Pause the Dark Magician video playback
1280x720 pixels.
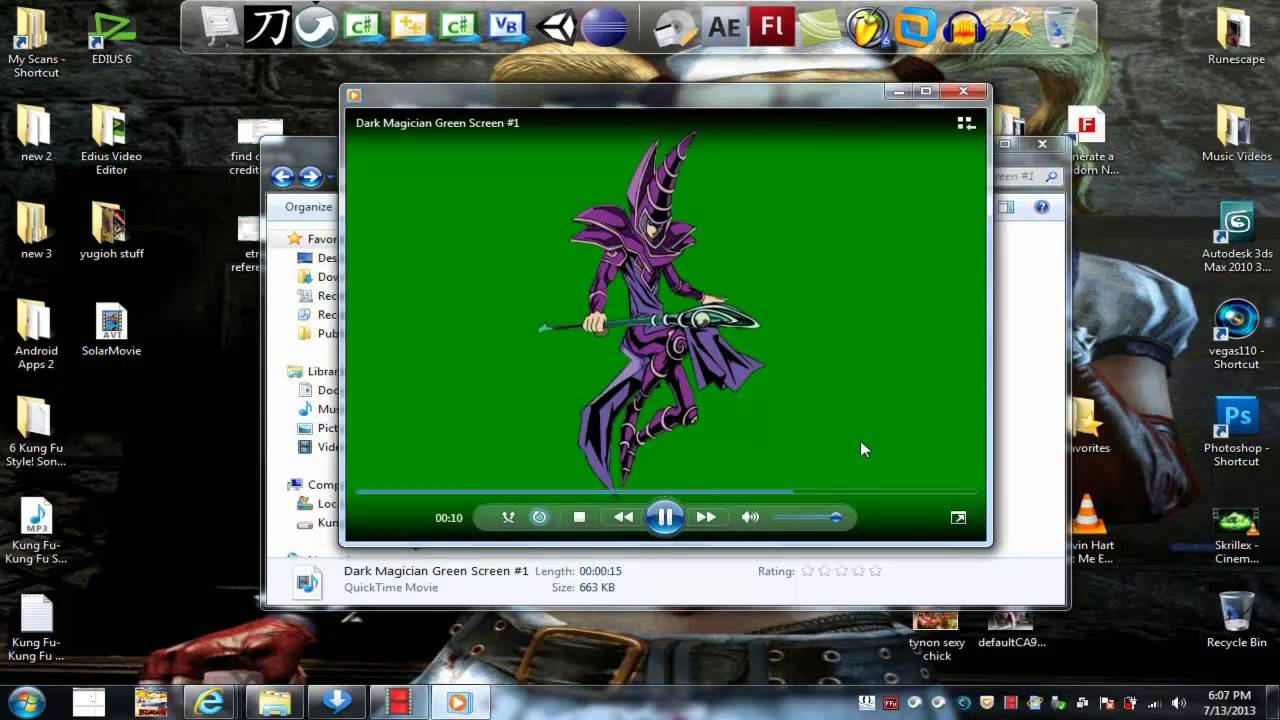pos(664,517)
